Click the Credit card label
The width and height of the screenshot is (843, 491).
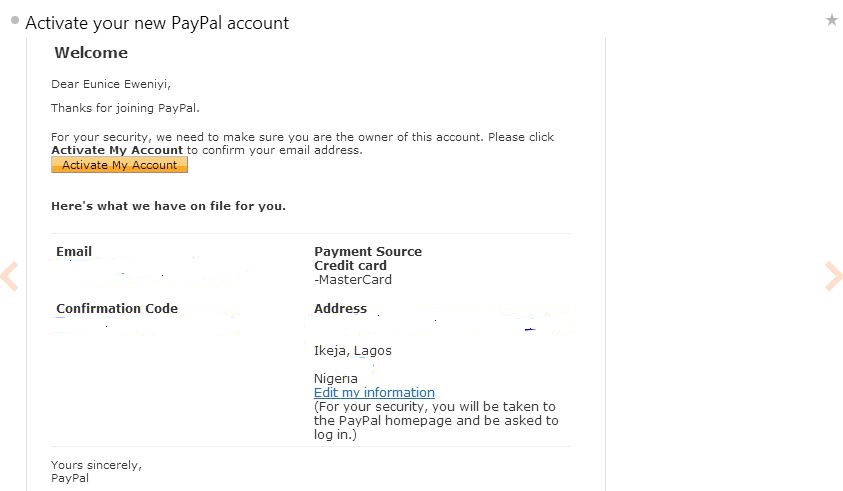point(352,266)
